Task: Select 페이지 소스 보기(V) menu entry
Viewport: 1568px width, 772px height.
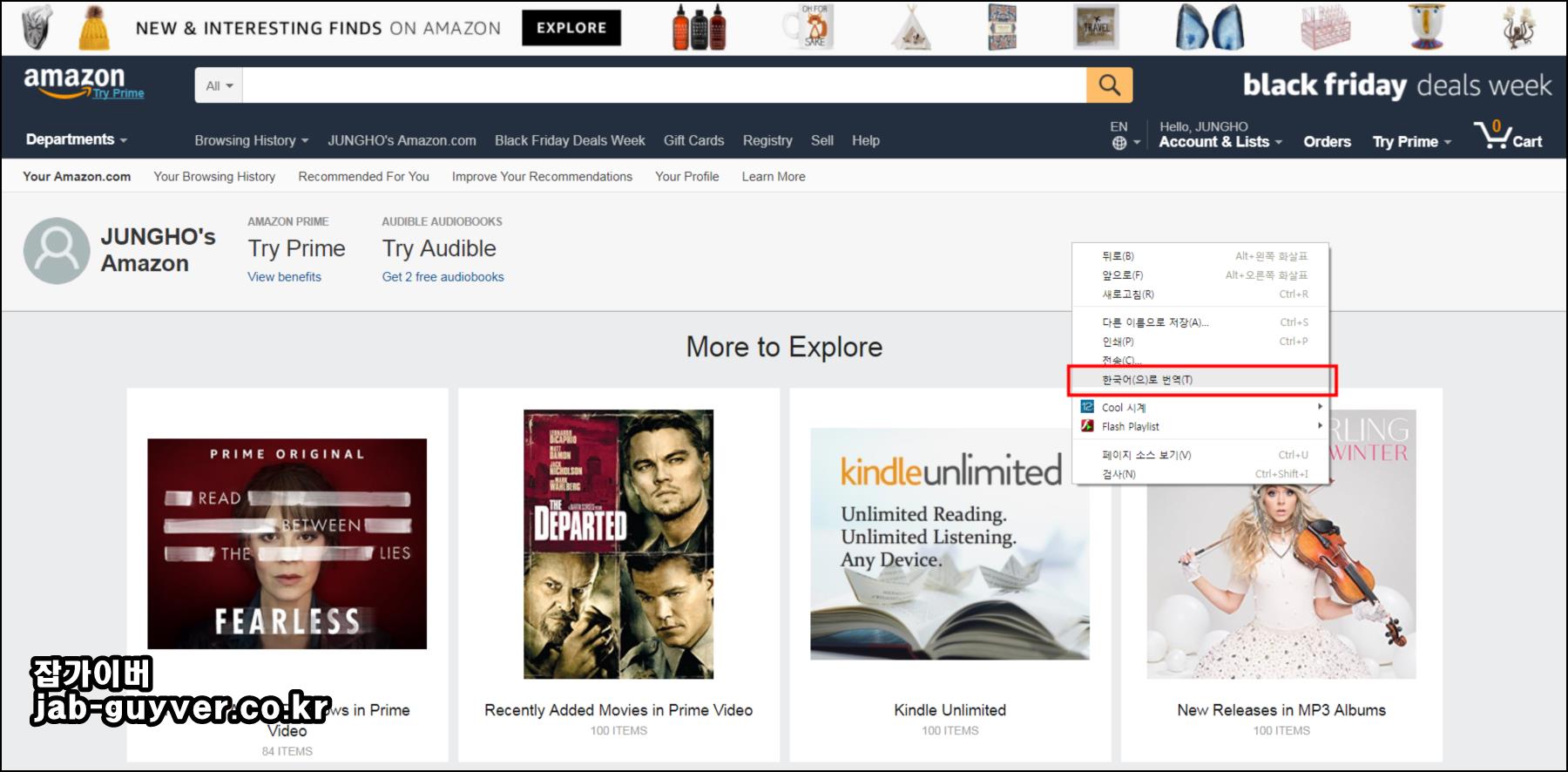Action: click(x=1200, y=455)
